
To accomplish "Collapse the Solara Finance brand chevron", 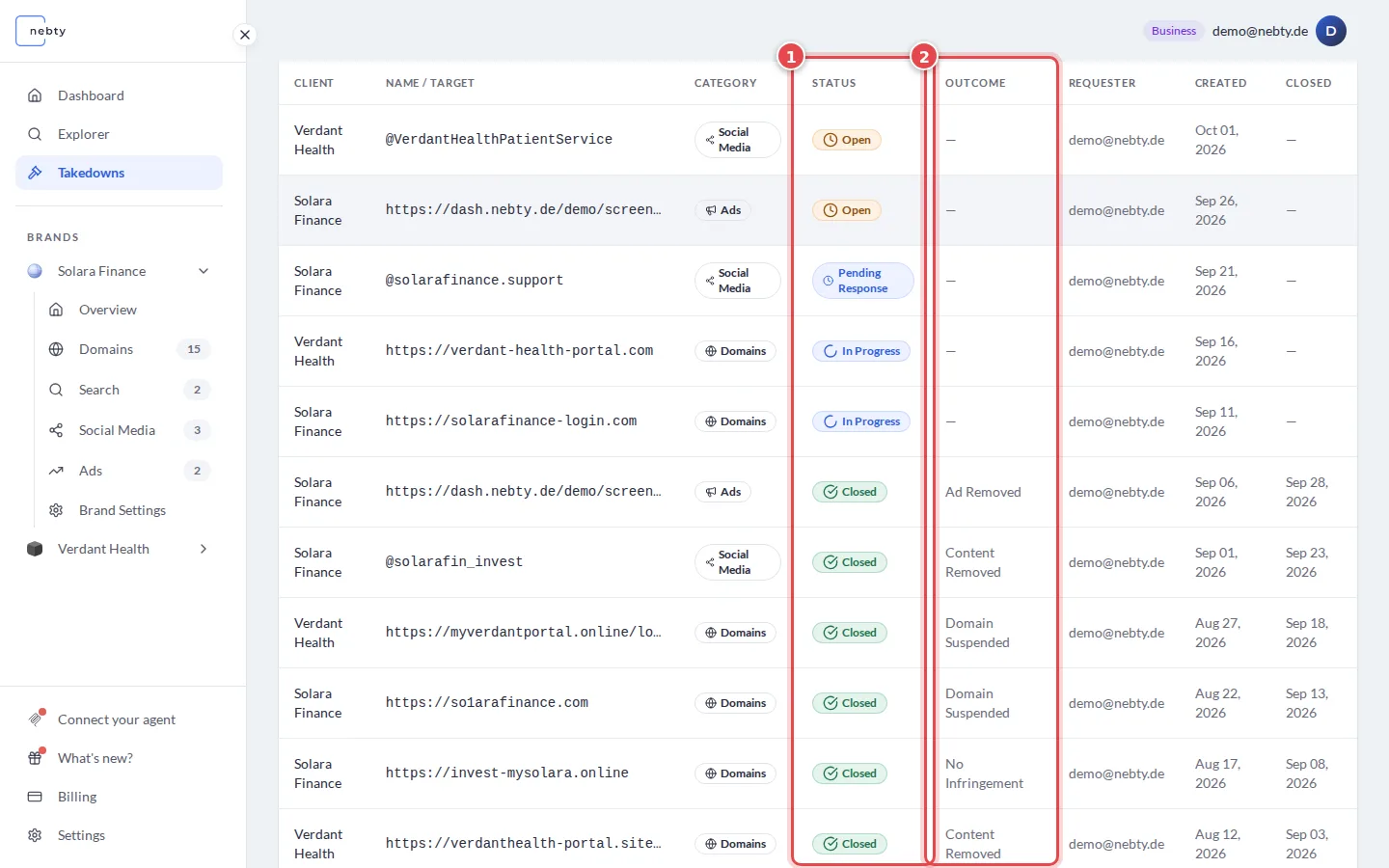I will pos(204,271).
